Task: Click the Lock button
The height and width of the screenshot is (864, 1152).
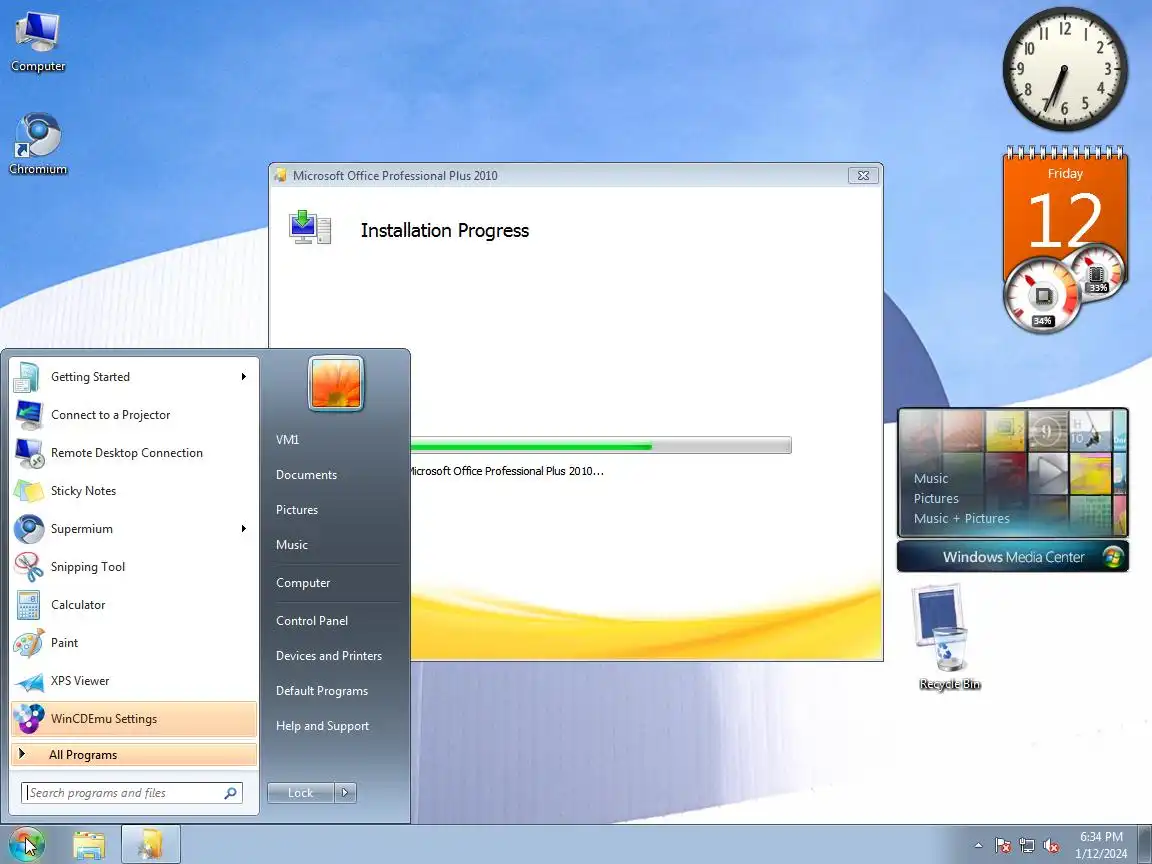Action: [300, 793]
